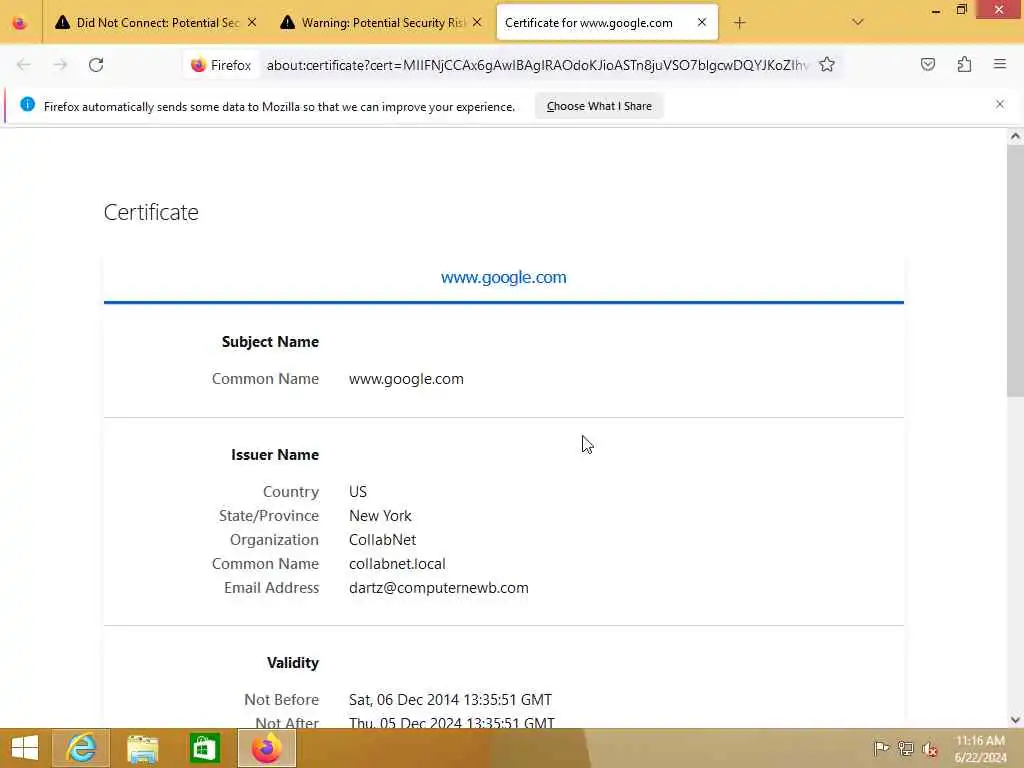Select the State/Province value 'New York'
The height and width of the screenshot is (768, 1024).
[380, 516]
